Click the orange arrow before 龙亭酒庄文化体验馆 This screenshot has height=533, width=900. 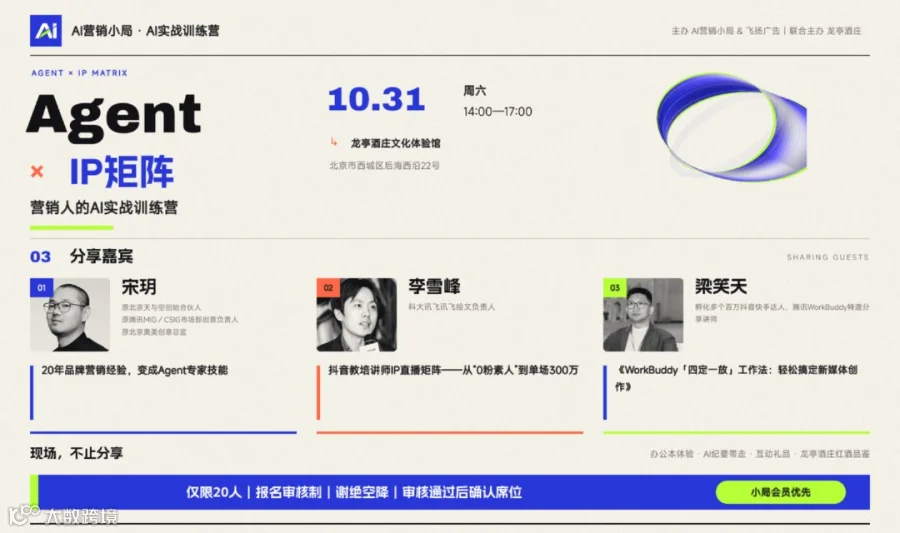334,142
